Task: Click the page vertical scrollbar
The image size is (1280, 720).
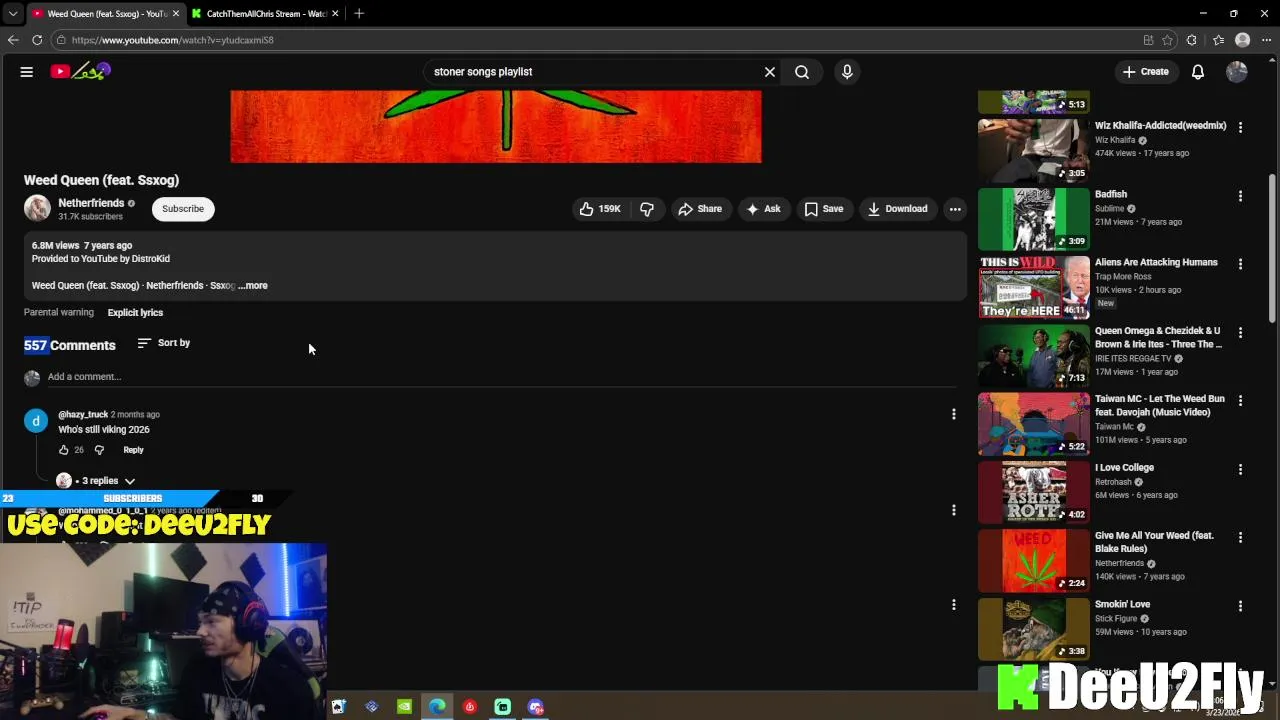Action: [x=1272, y=248]
